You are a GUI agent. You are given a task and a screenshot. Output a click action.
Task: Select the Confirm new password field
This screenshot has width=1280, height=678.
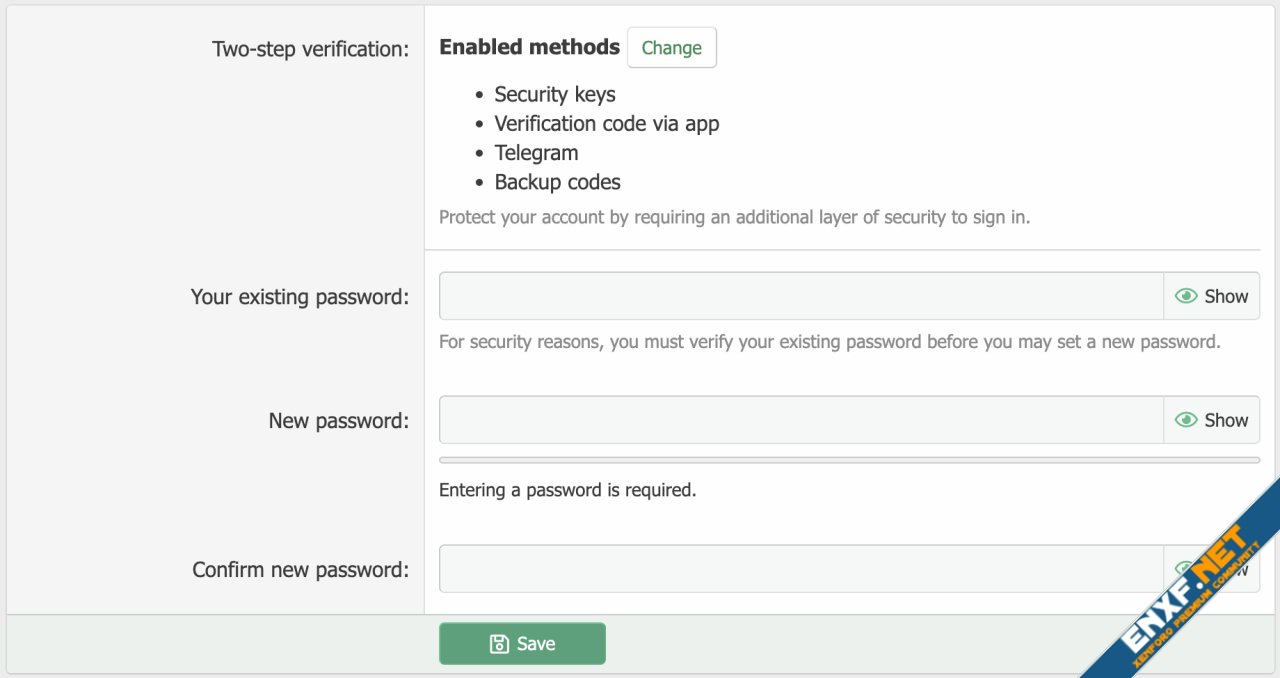(x=800, y=569)
